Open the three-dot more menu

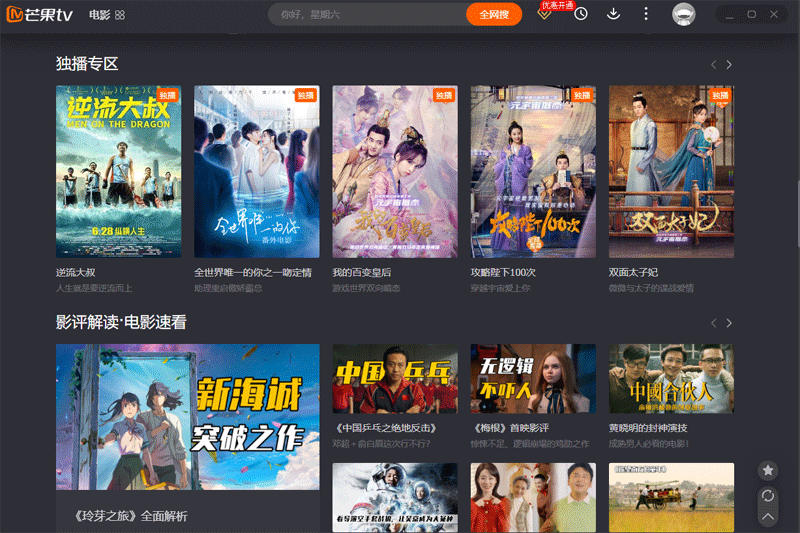coord(646,14)
